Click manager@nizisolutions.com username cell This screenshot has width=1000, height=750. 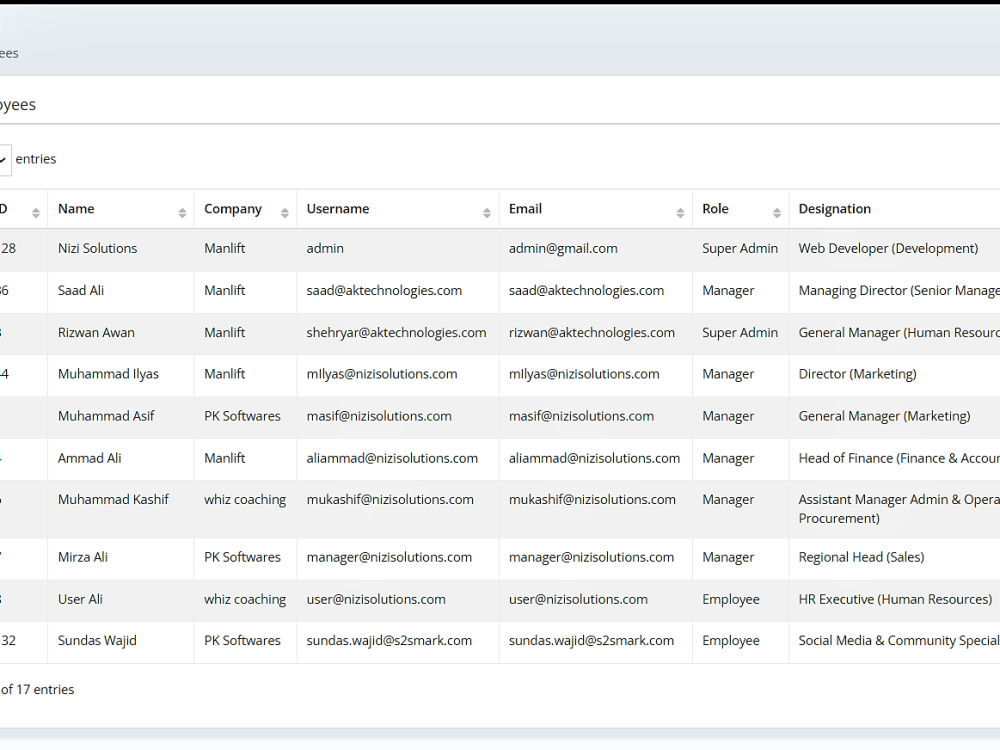(398, 557)
